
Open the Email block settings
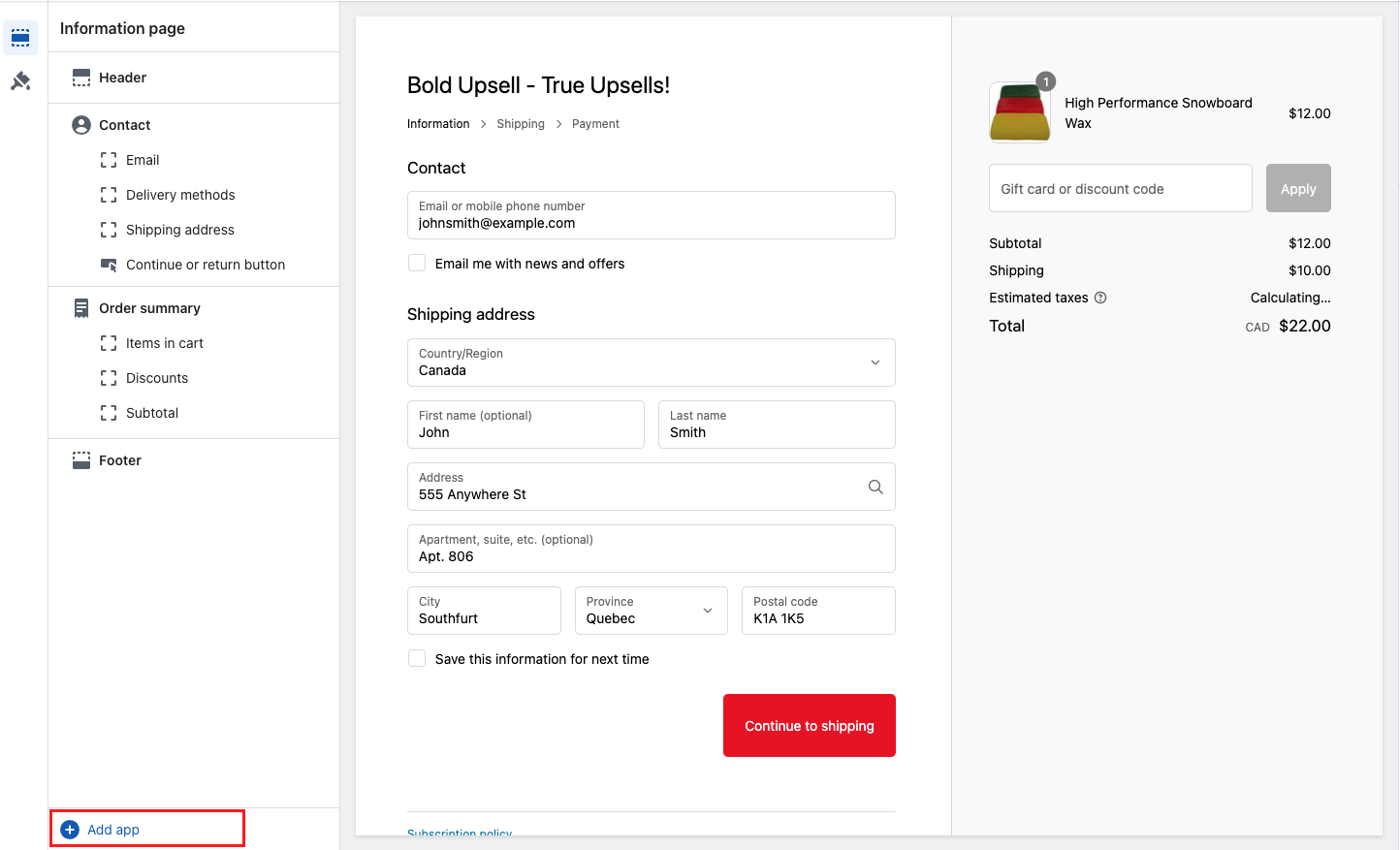click(x=143, y=160)
